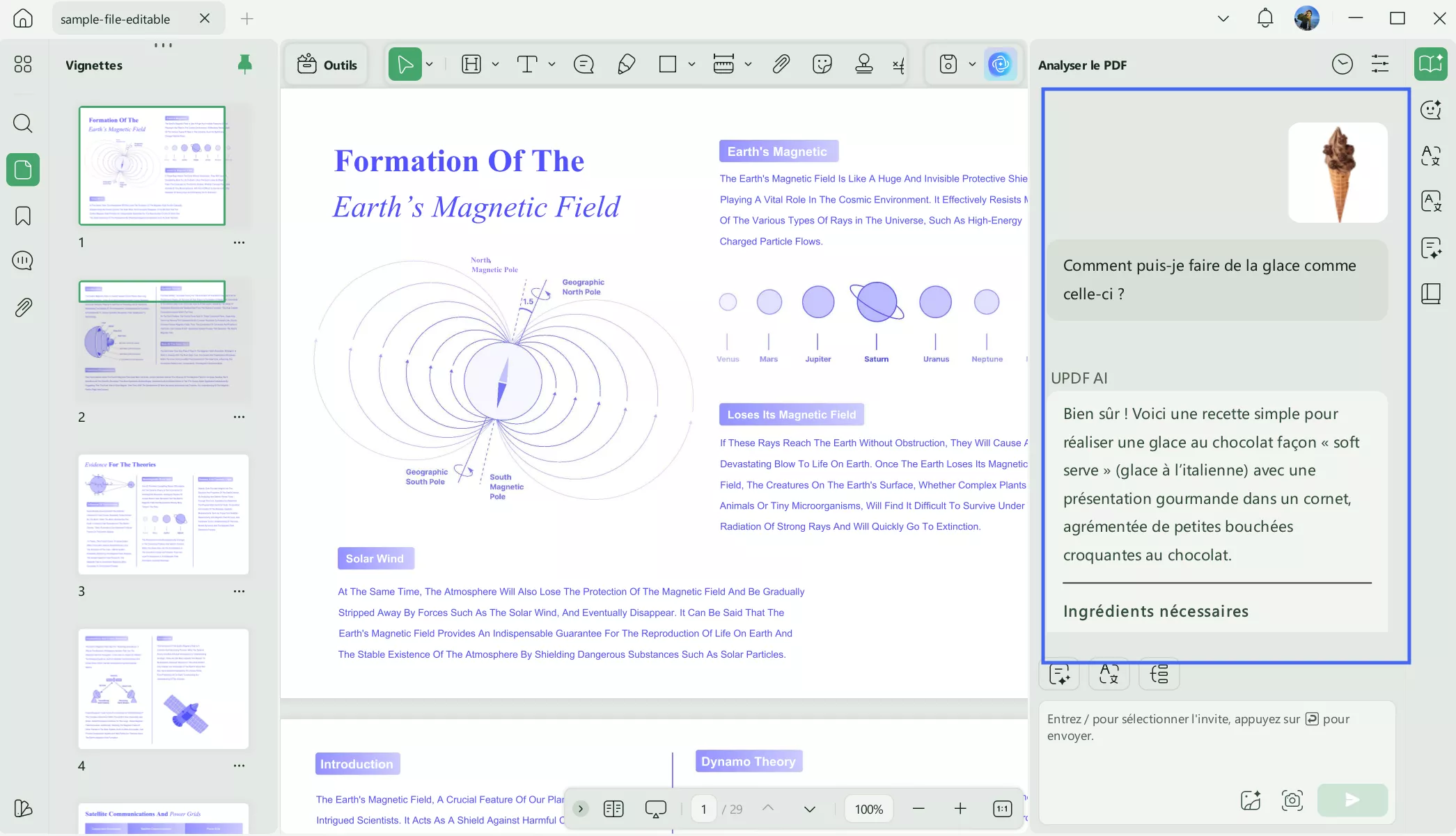Viewport: 1456px width, 836px height.
Task: Open AI panel settings sliders icon
Action: 1379,65
